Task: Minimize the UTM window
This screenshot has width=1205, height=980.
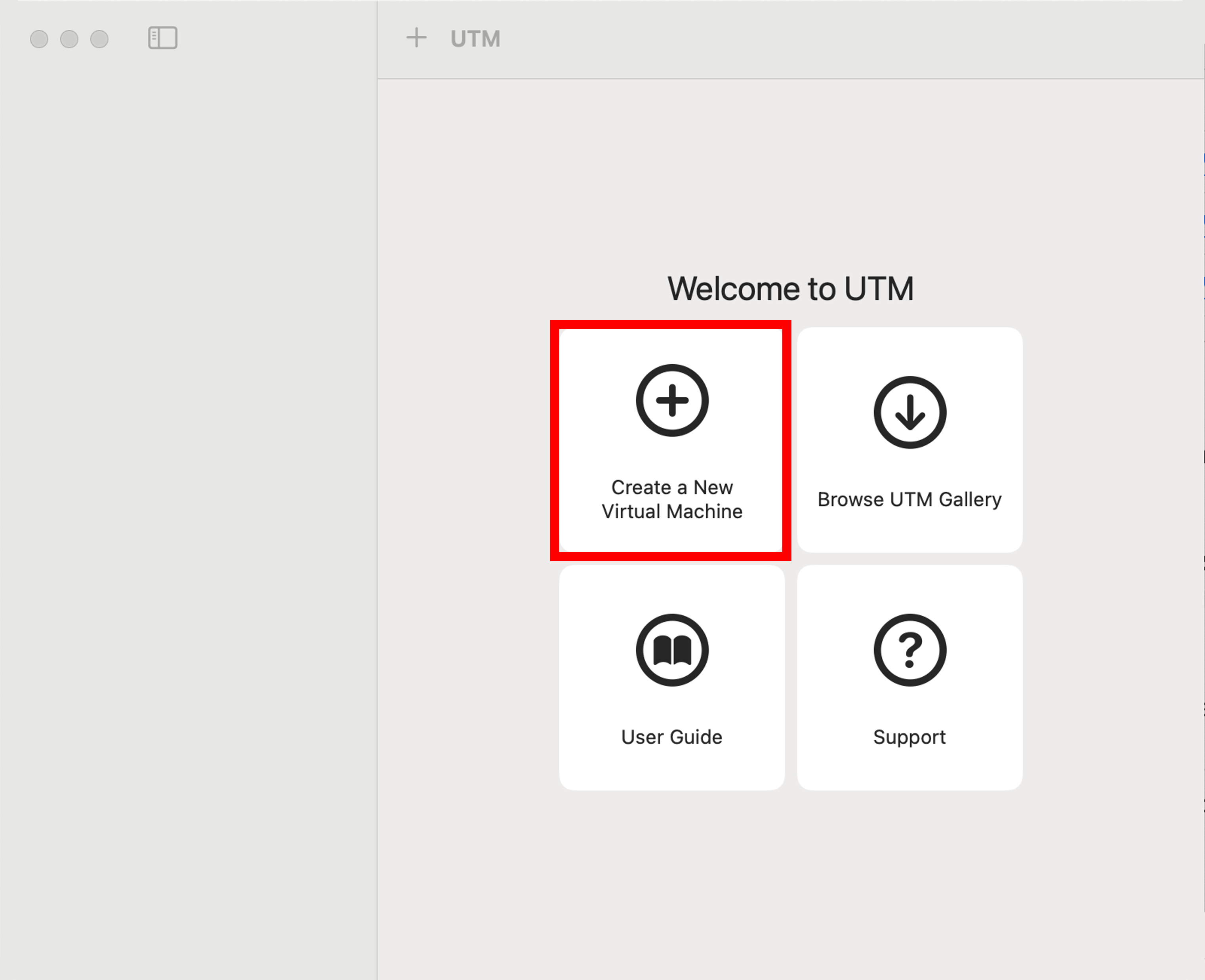Action: point(69,39)
